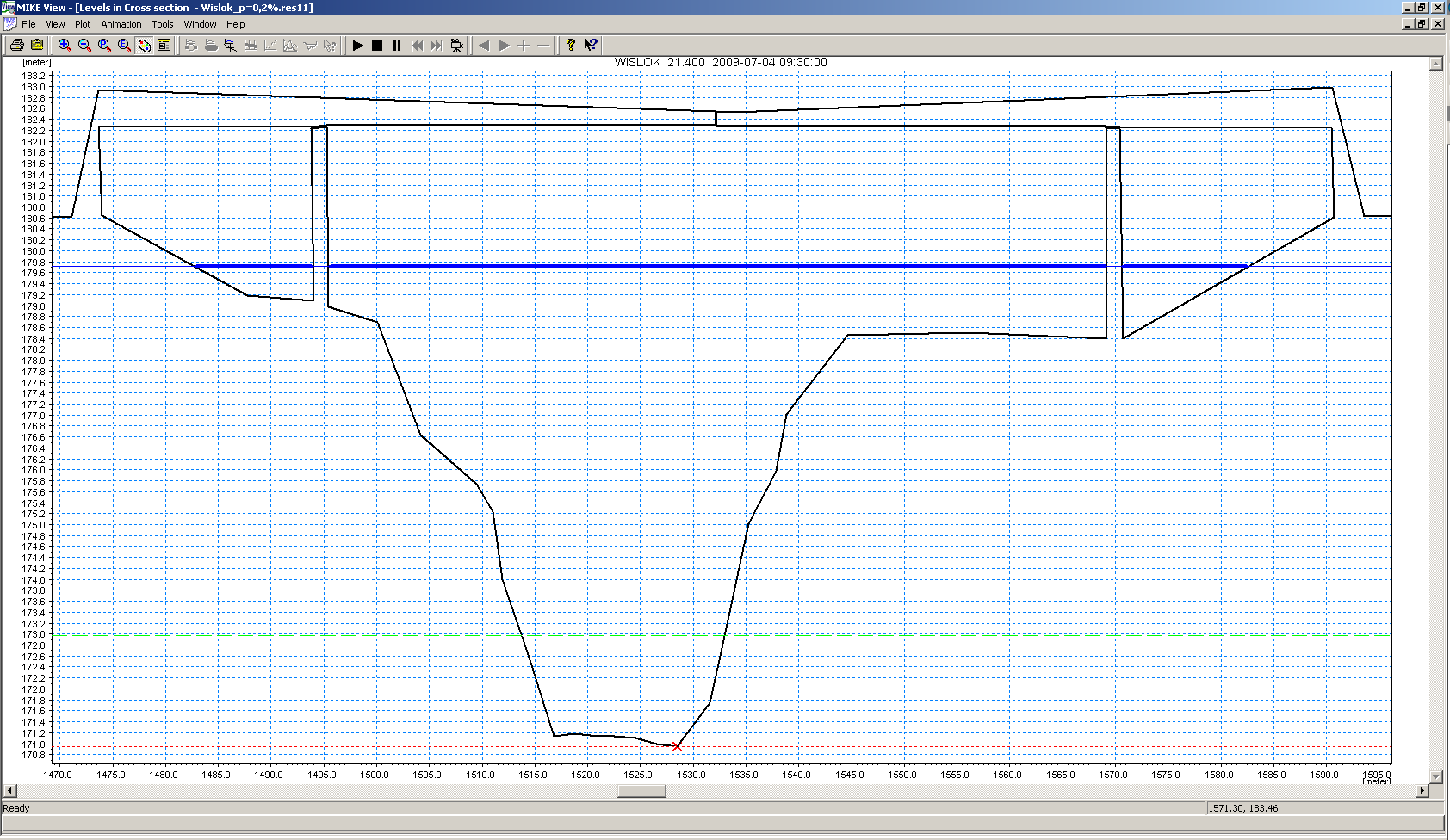Click the video camera record icon
Image resolution: width=1450 pixels, height=840 pixels.
456,45
